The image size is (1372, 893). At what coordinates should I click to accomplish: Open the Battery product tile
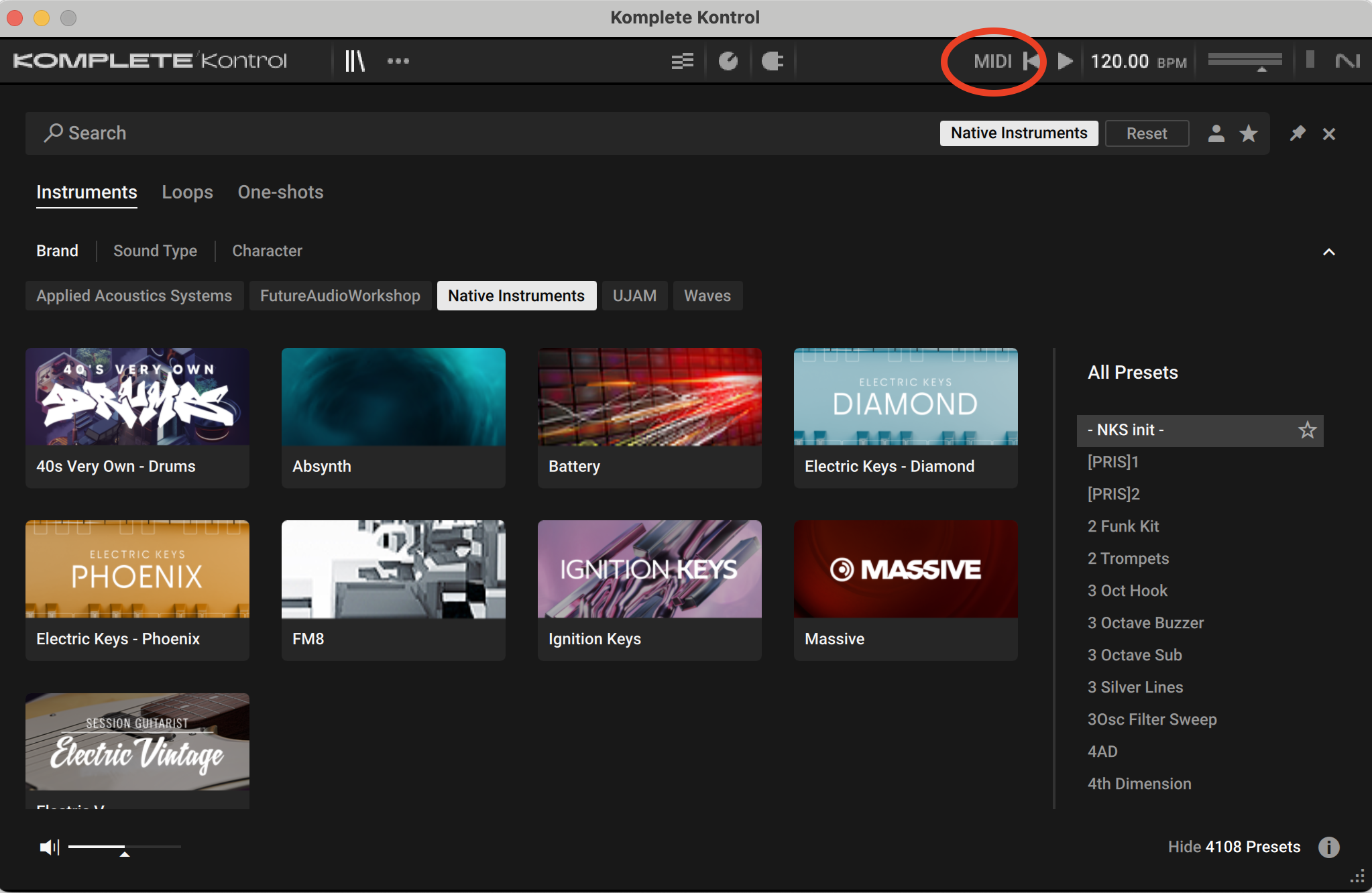650,418
